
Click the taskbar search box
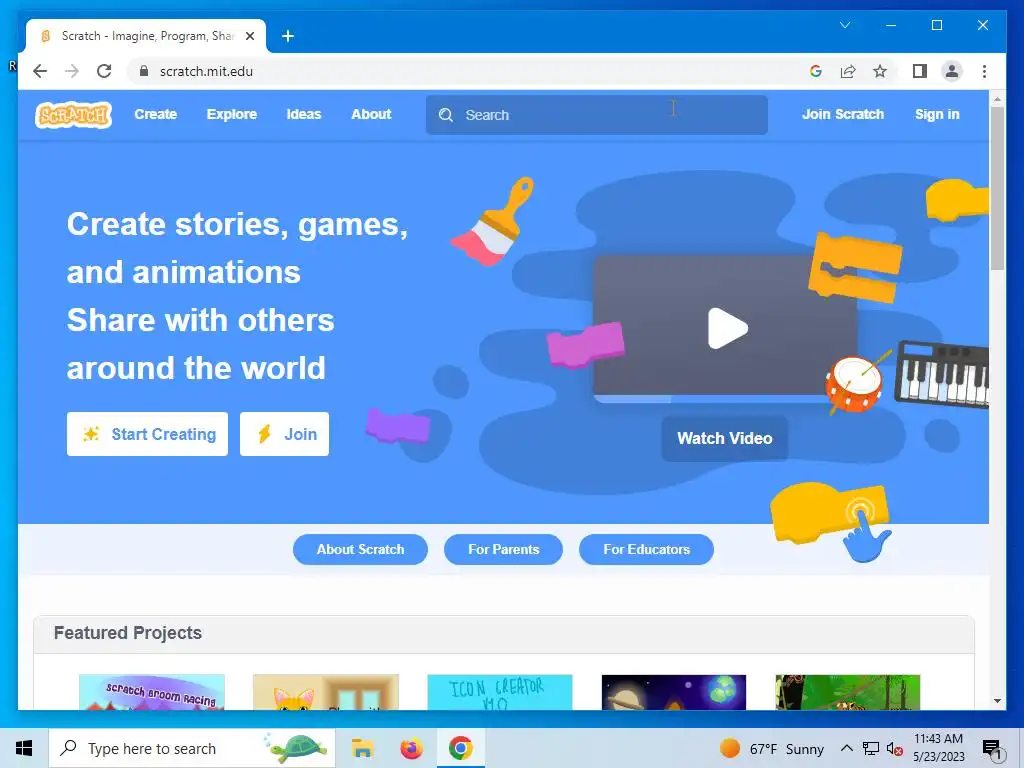point(192,748)
